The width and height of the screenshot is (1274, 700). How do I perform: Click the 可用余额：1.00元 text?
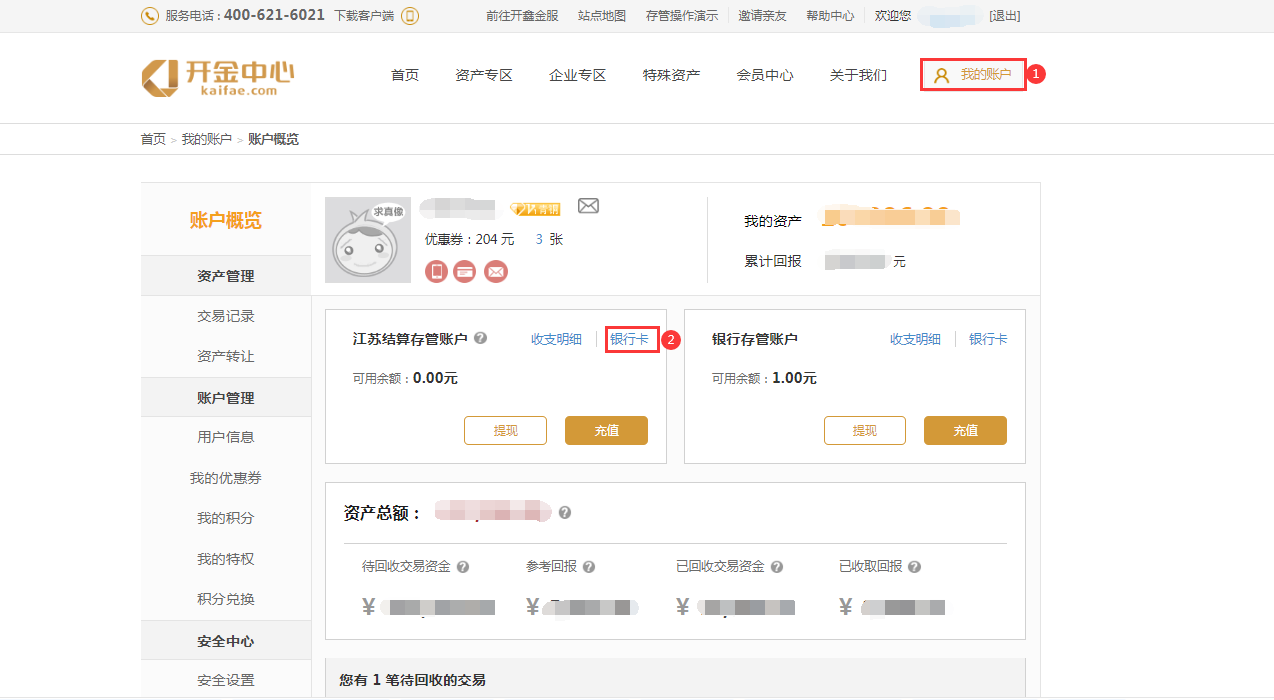tap(764, 378)
